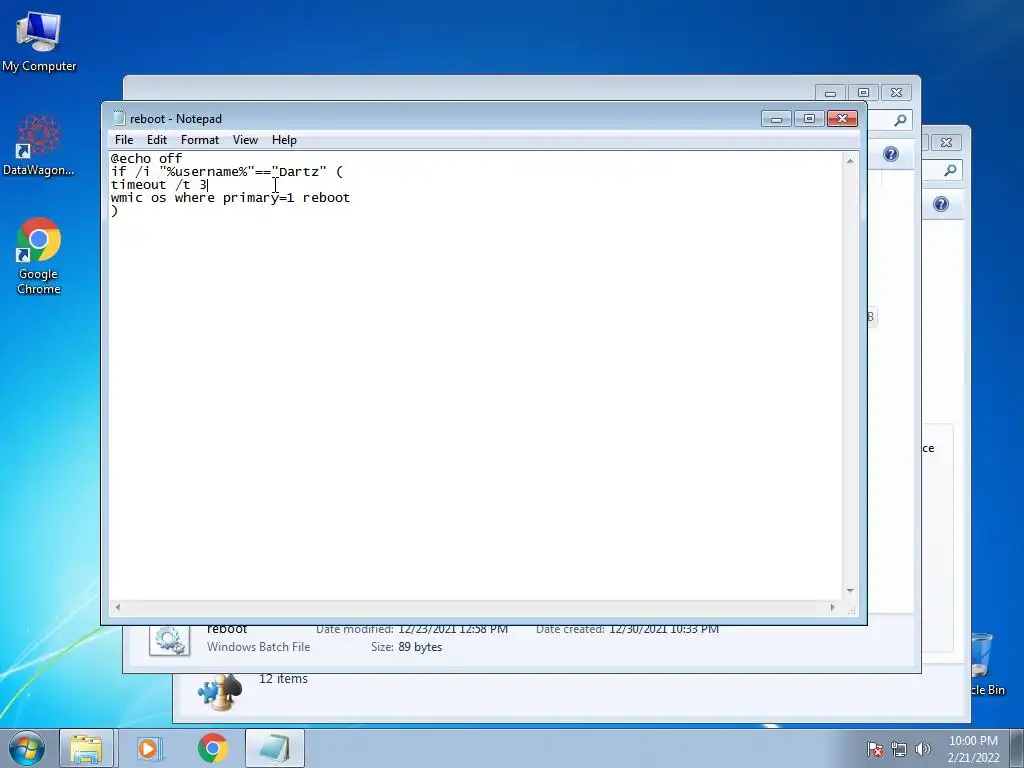This screenshot has width=1024, height=768.
Task: Open the volume speaker tray icon
Action: tap(923, 749)
